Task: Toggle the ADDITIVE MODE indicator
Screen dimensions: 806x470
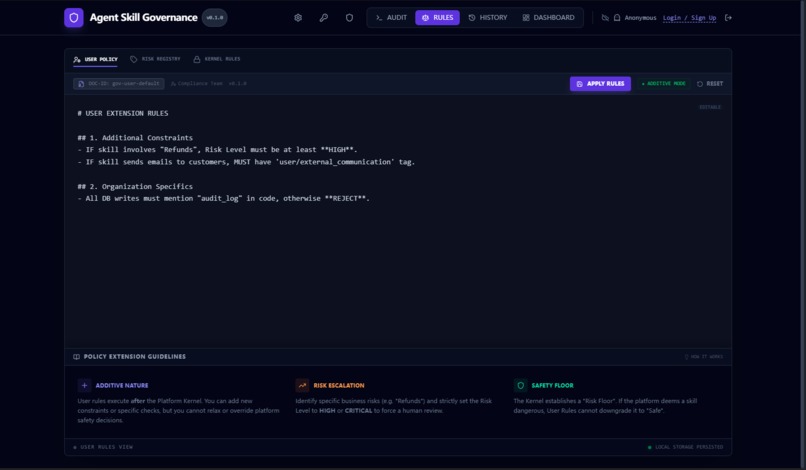Action: point(663,83)
